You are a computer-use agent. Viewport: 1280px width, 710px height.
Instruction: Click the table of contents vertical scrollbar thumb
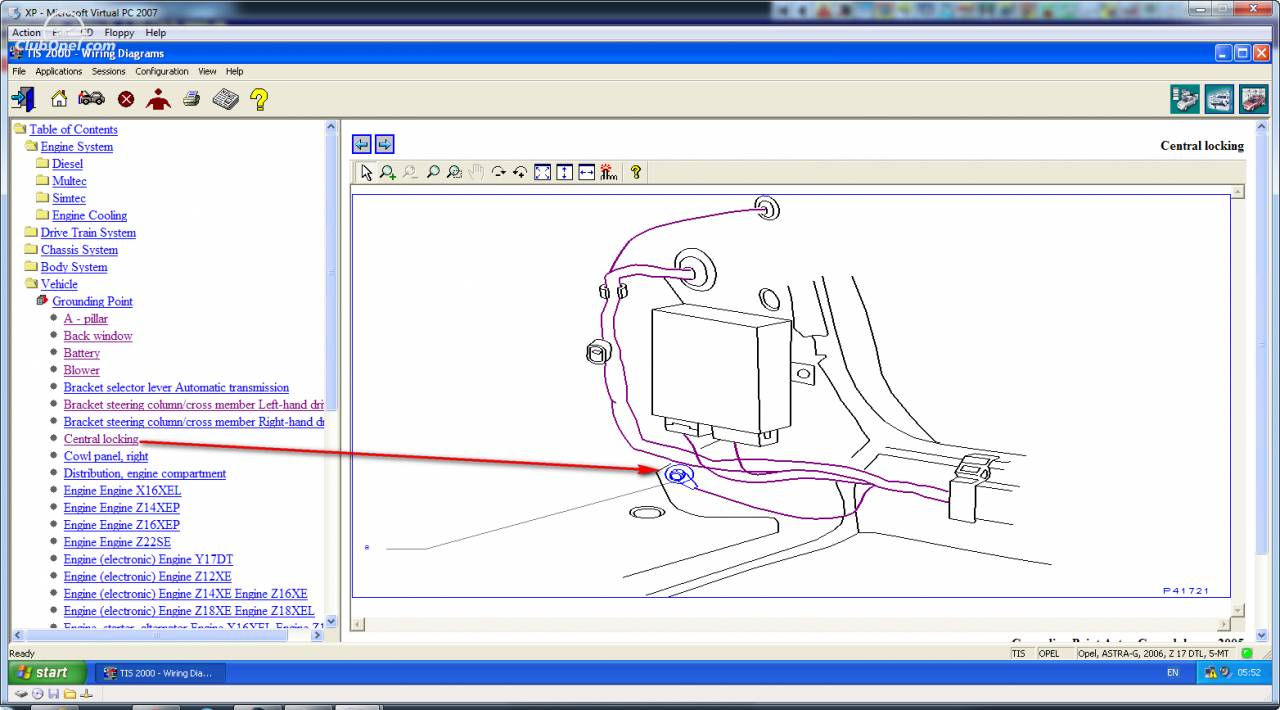(332, 272)
